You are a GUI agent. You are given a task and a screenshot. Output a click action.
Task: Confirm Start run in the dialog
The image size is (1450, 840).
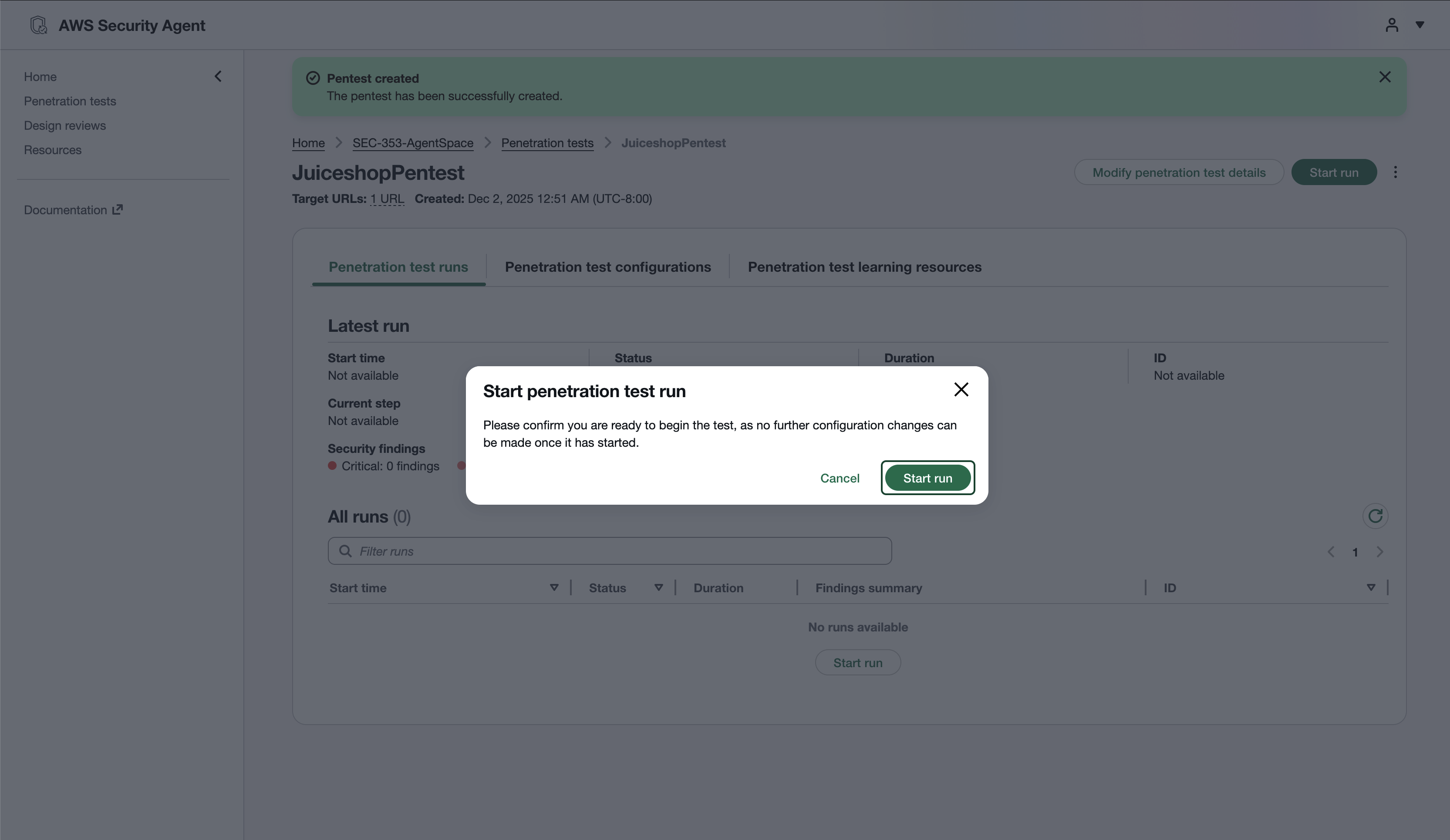927,478
